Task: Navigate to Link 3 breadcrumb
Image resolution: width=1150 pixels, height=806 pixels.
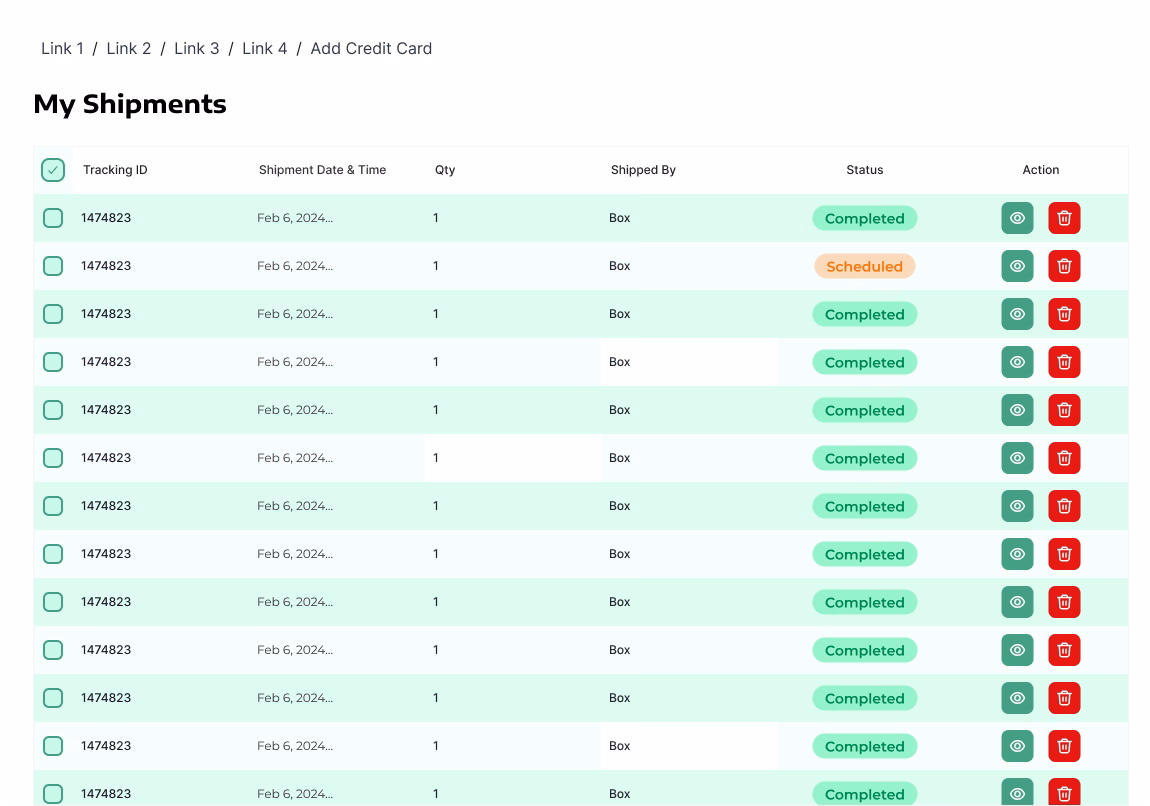Action: tap(196, 48)
